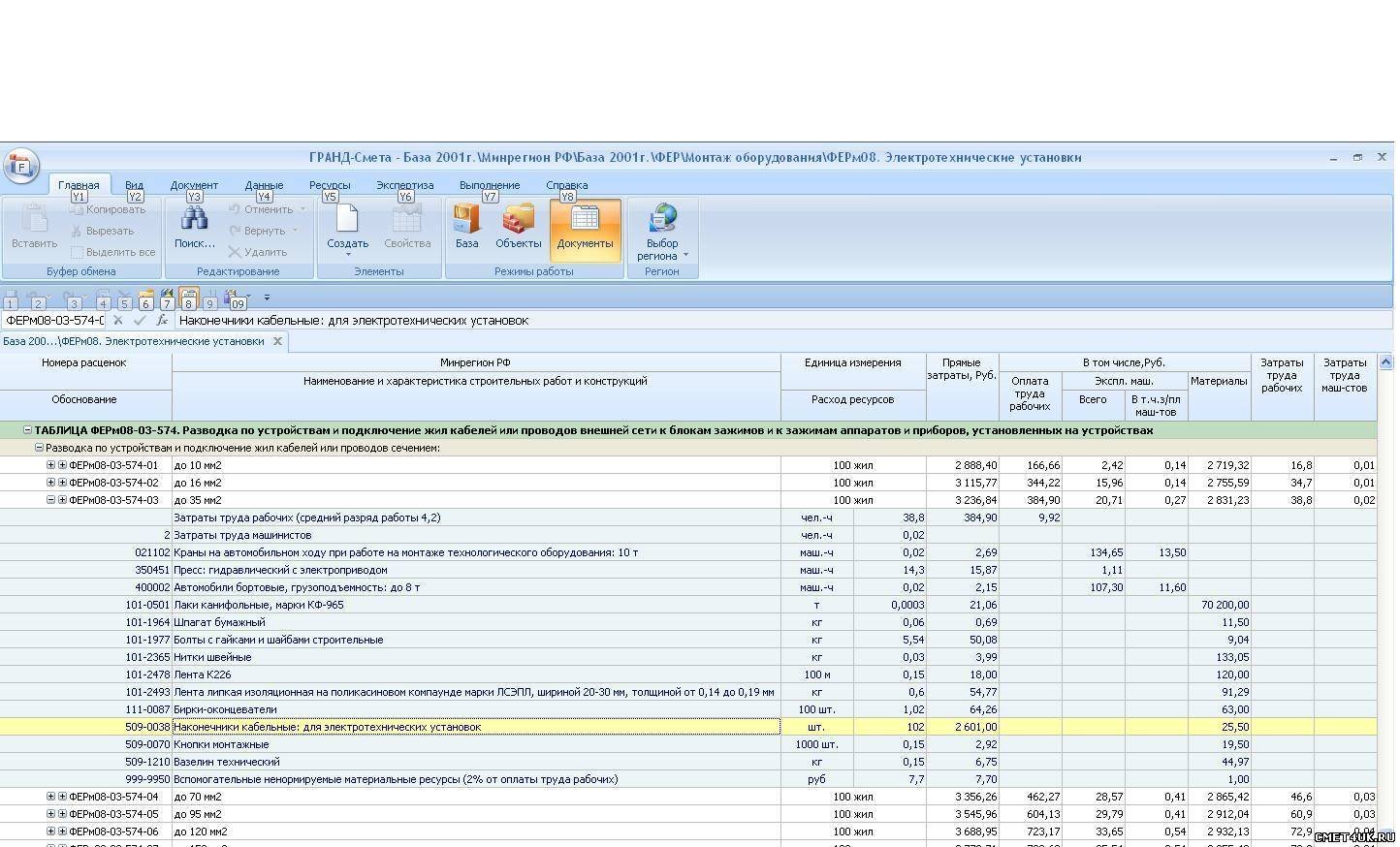Select row Краны на автомобильном ходу

pos(688,552)
